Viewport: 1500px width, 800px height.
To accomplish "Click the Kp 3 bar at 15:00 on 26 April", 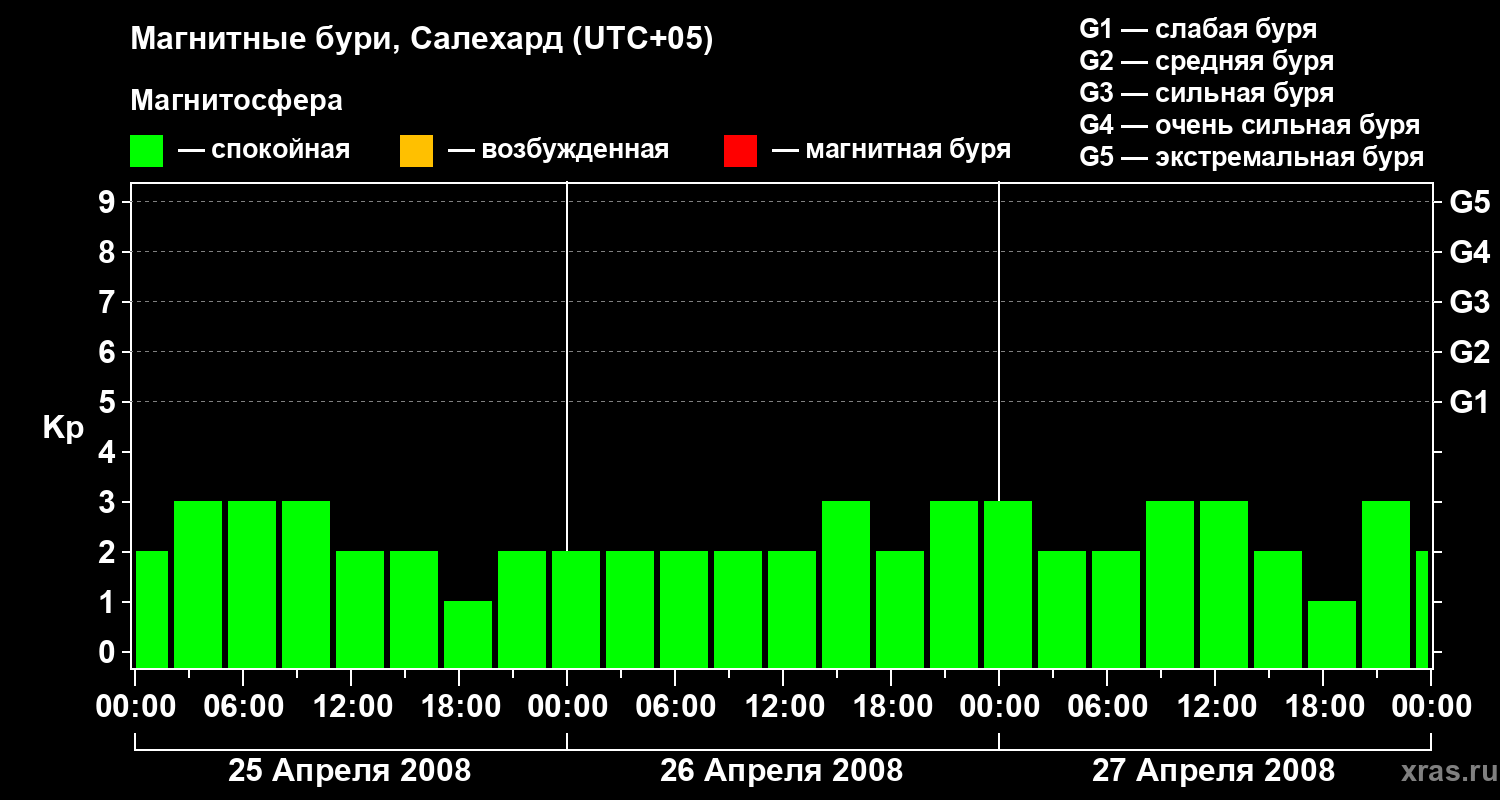I will point(846,584).
